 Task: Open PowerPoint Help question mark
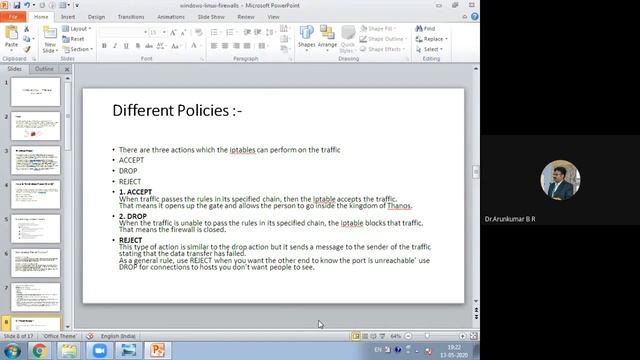474,17
